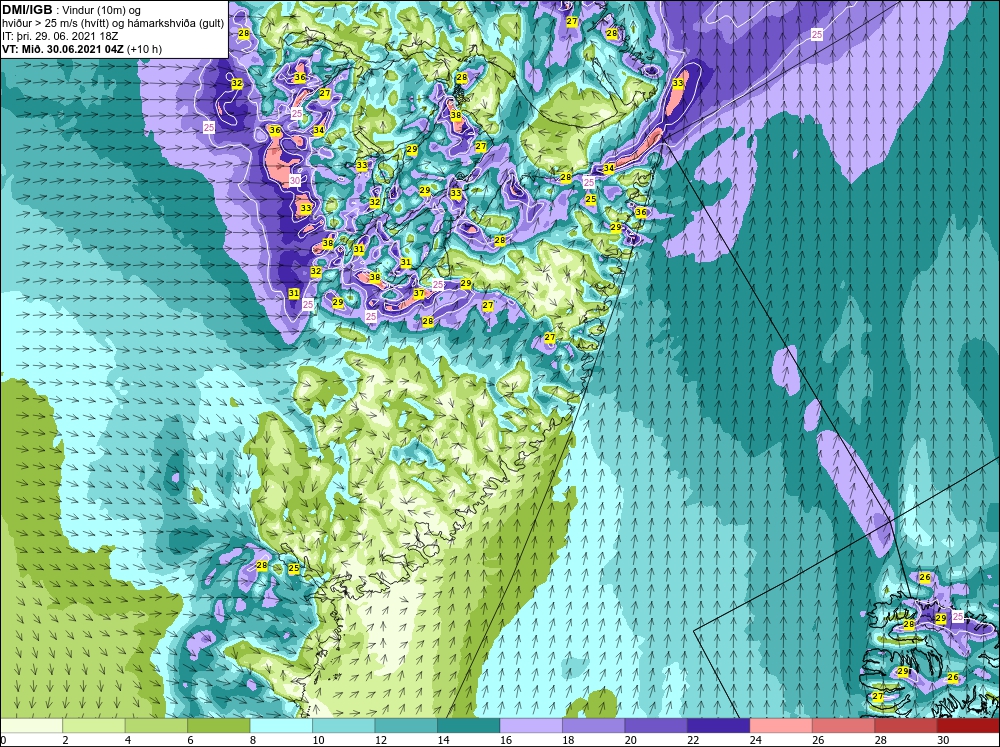The height and width of the screenshot is (747, 1000).
Task: Click the legend scale value 6
Action: tap(190, 740)
